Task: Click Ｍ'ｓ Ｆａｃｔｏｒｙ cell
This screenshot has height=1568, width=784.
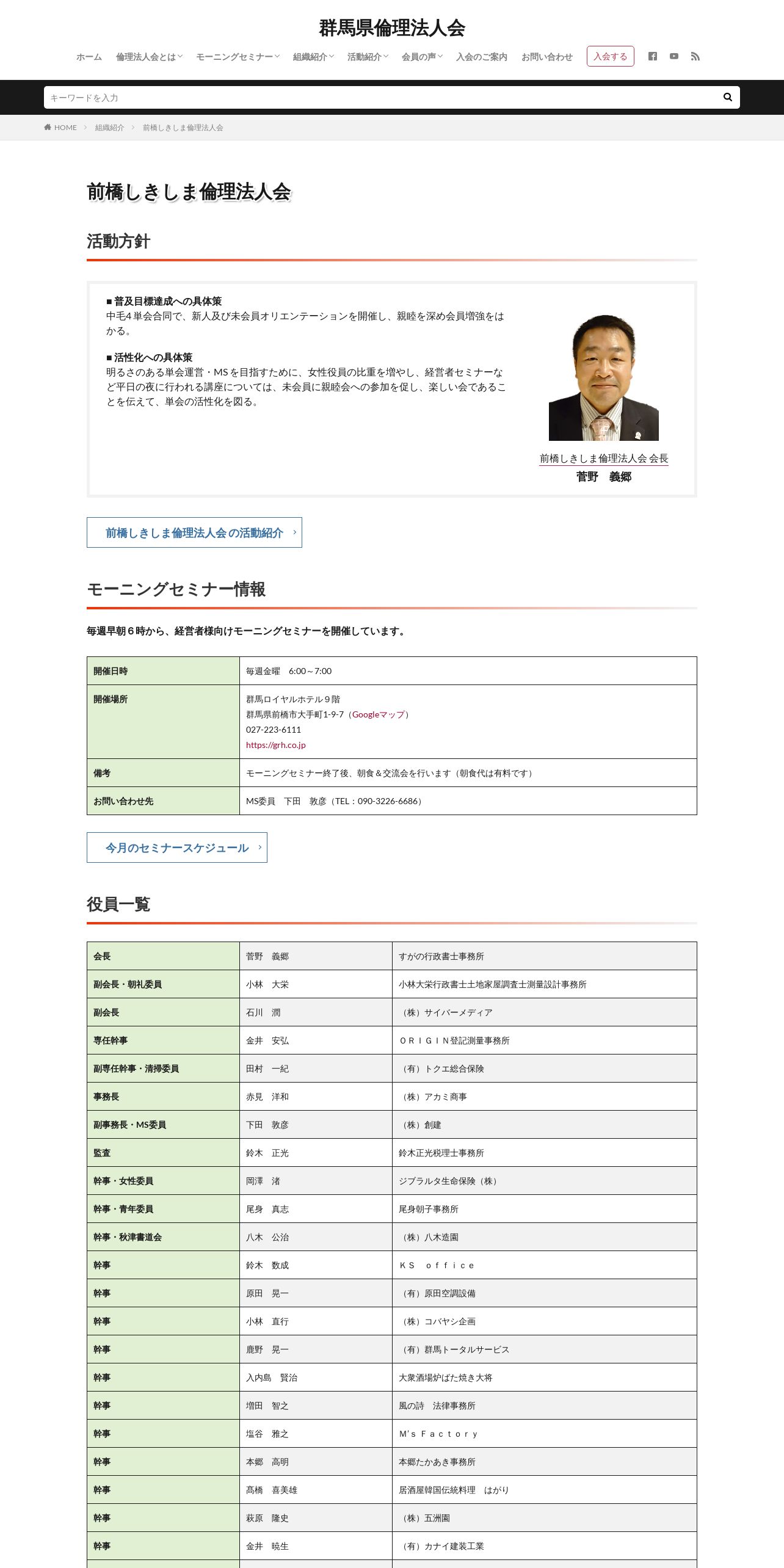Action: pos(545,1434)
